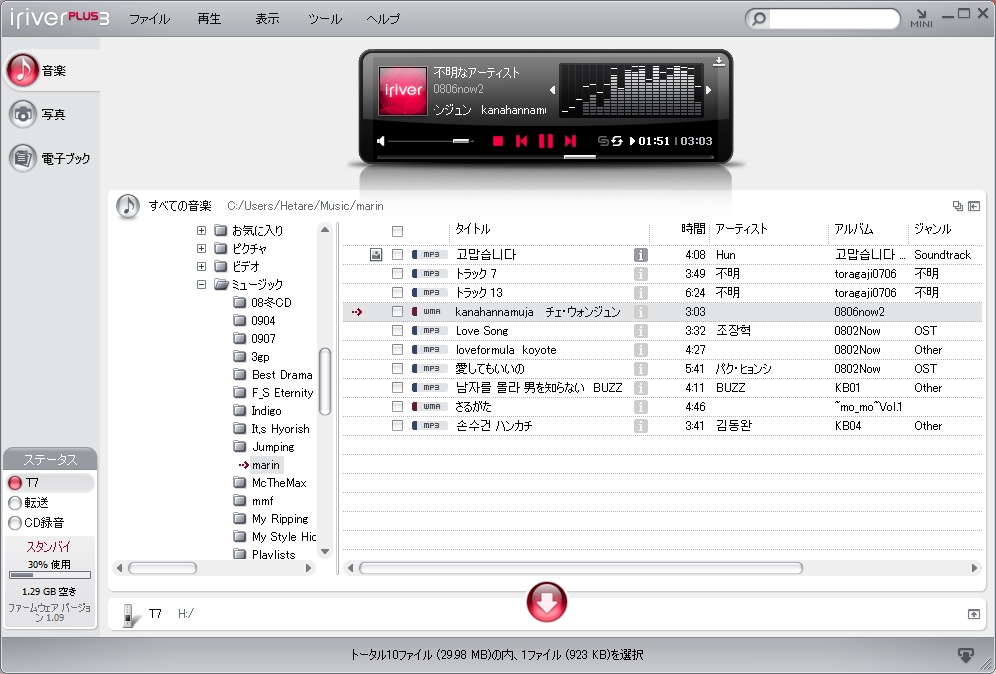Viewport: 996px width, 674px height.
Task: Click the folder tree scroll-up arrow
Action: click(325, 230)
